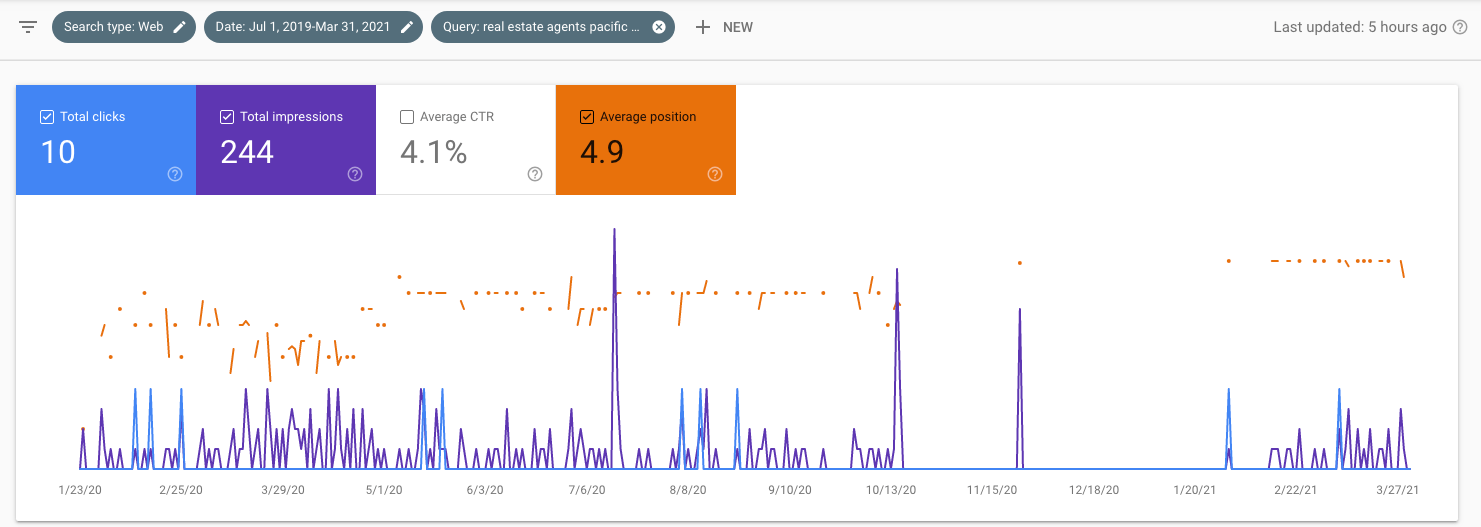Open the filter list icon

point(28,27)
